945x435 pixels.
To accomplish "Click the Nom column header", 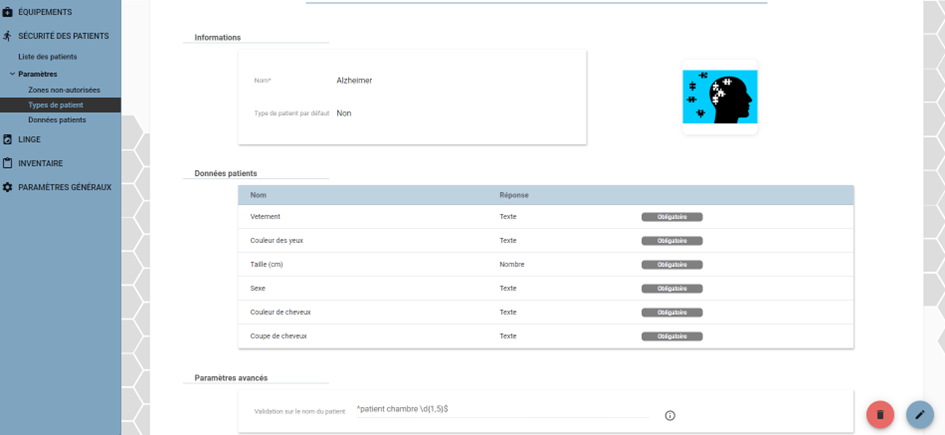I will pyautogui.click(x=258, y=195).
